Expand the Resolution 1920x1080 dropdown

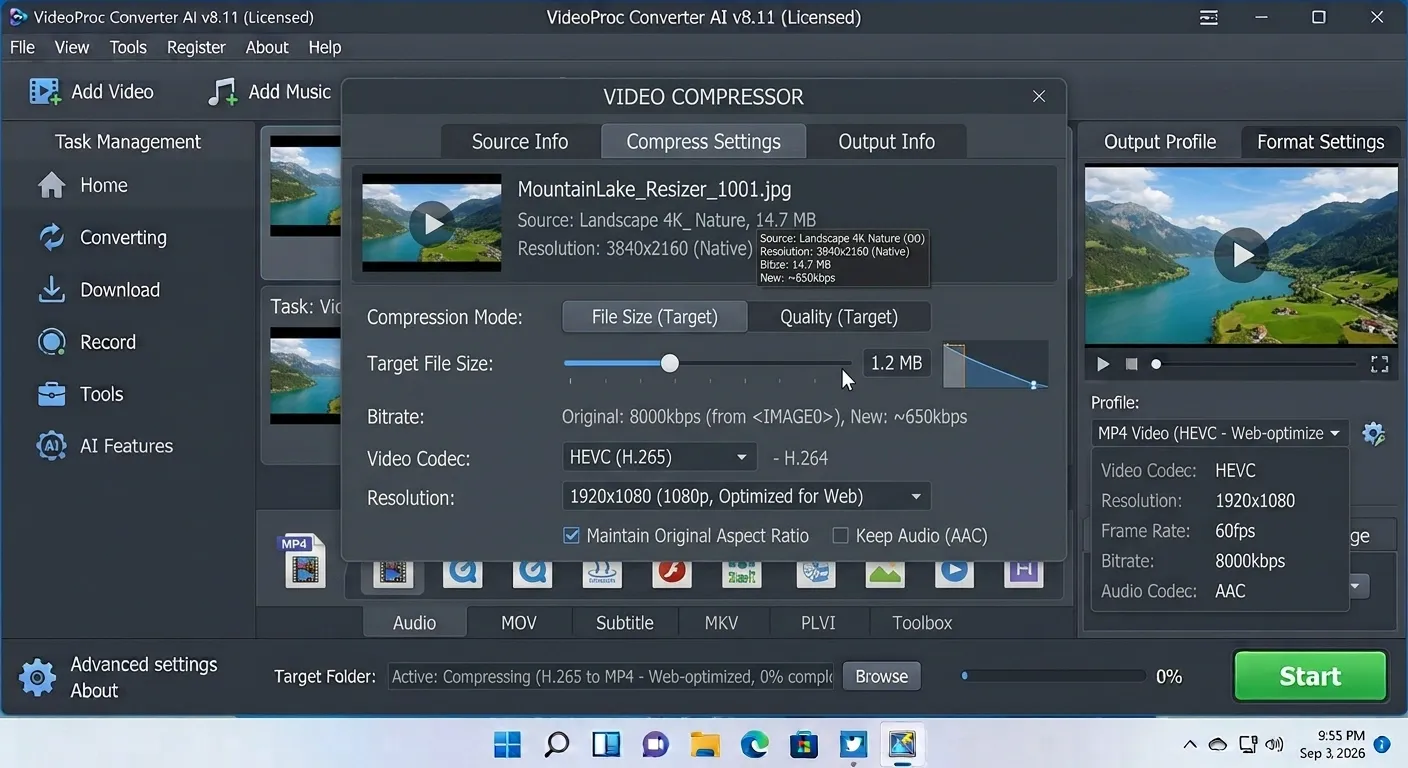746,496
